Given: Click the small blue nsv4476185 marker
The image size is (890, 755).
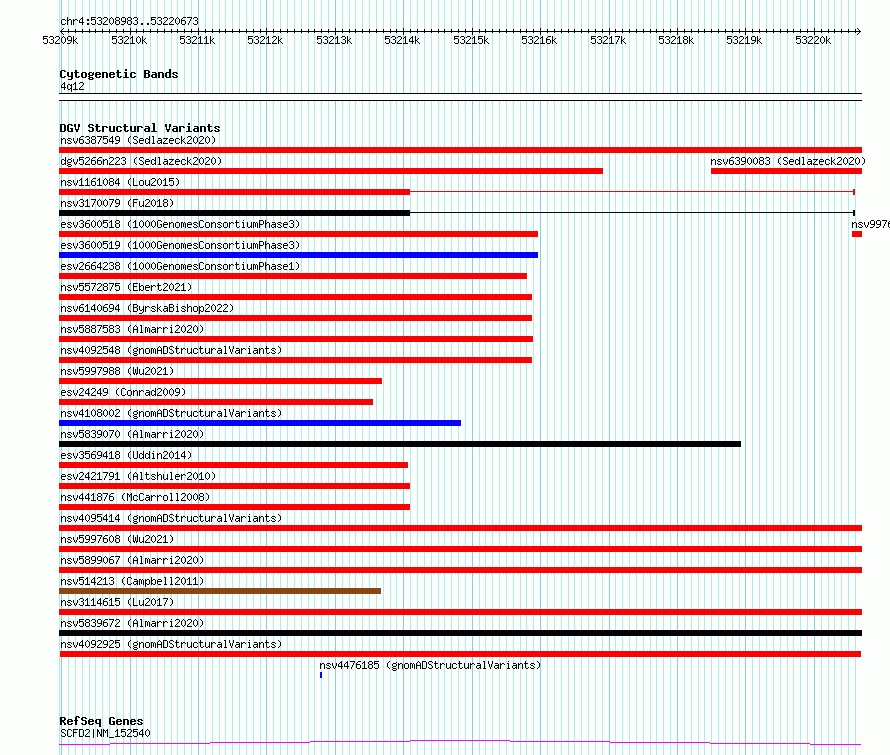Looking at the screenshot, I should (x=321, y=675).
